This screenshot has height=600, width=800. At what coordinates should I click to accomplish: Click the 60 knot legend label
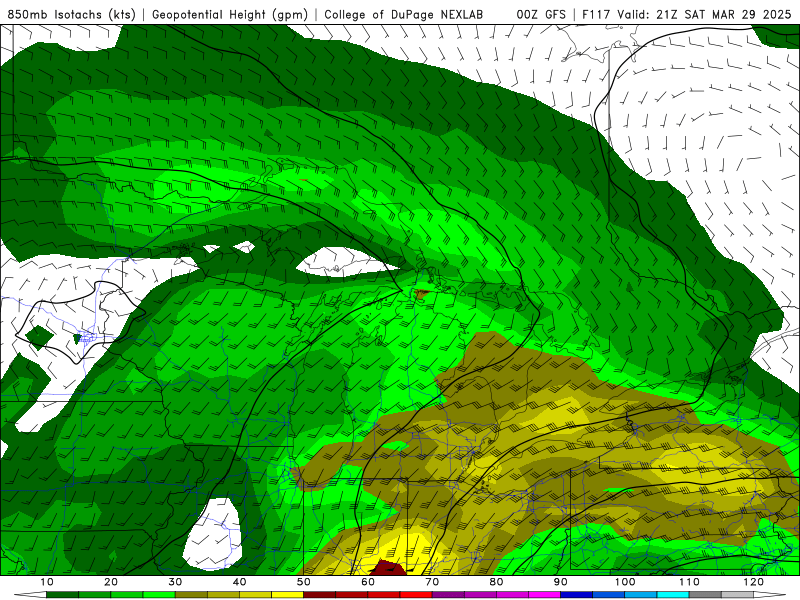[368, 582]
